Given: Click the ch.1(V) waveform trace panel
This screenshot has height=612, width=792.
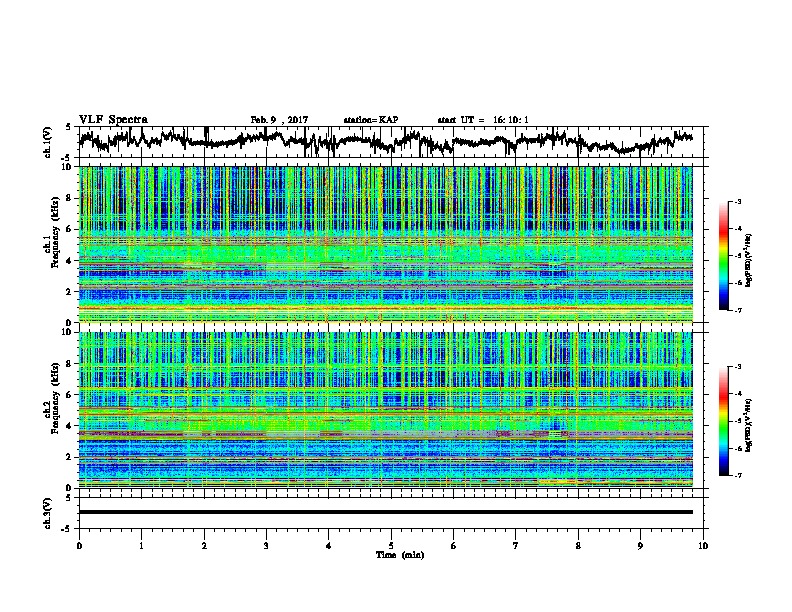Looking at the screenshot, I should (x=393, y=142).
